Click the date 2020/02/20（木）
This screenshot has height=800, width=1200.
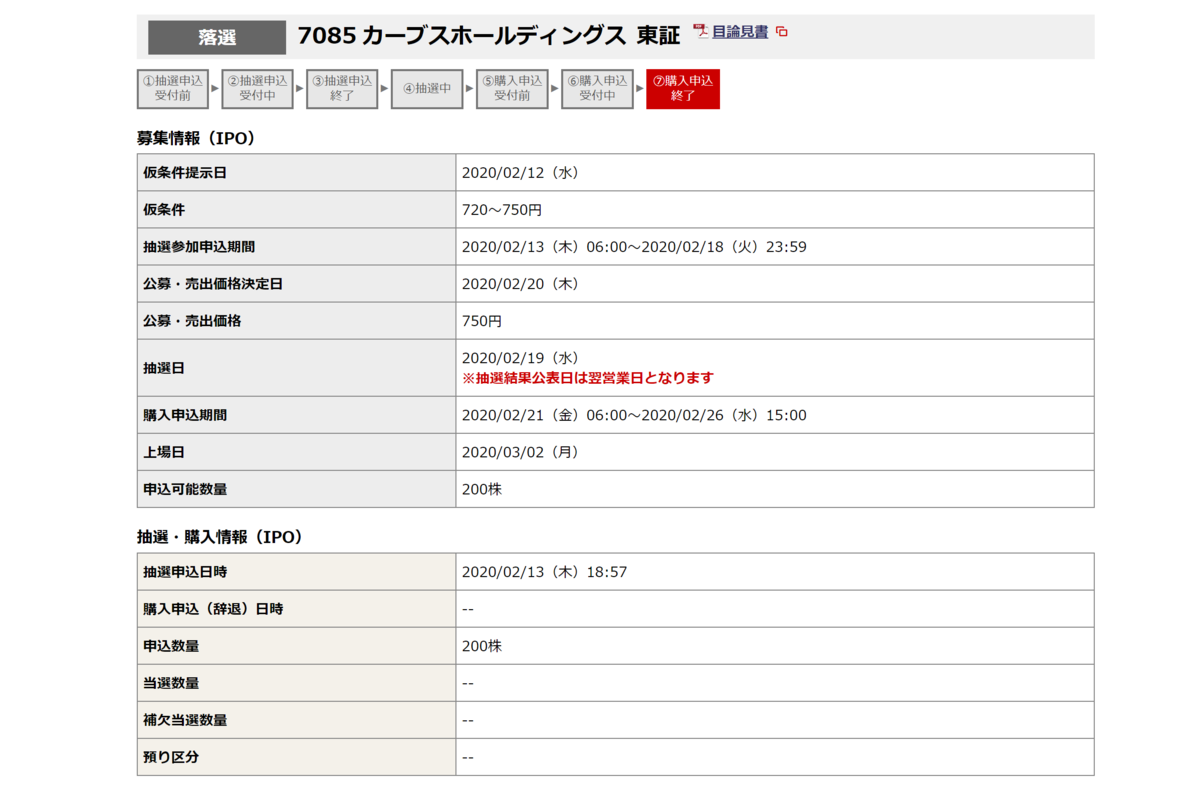521,284
